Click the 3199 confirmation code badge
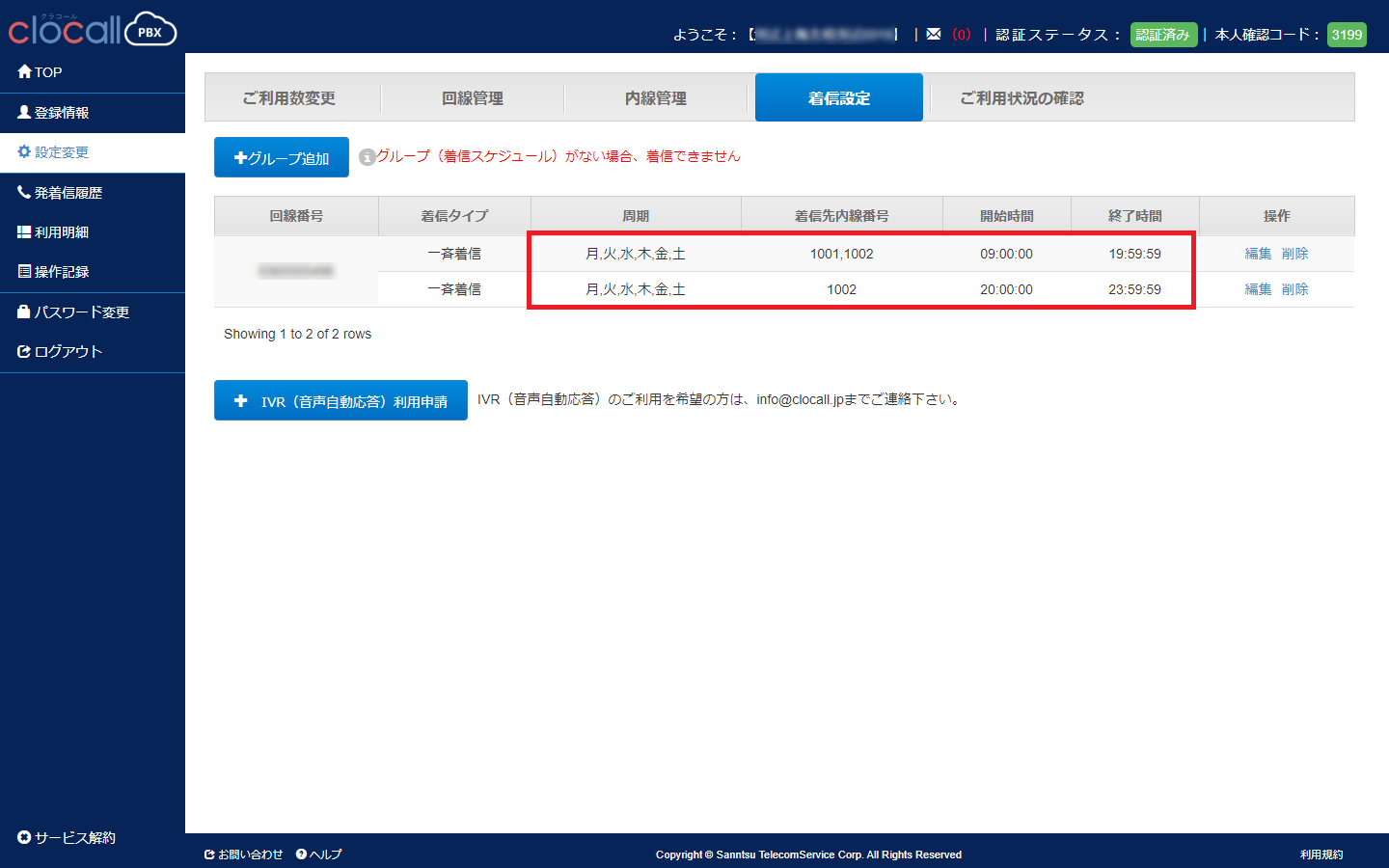1389x868 pixels. click(x=1347, y=35)
